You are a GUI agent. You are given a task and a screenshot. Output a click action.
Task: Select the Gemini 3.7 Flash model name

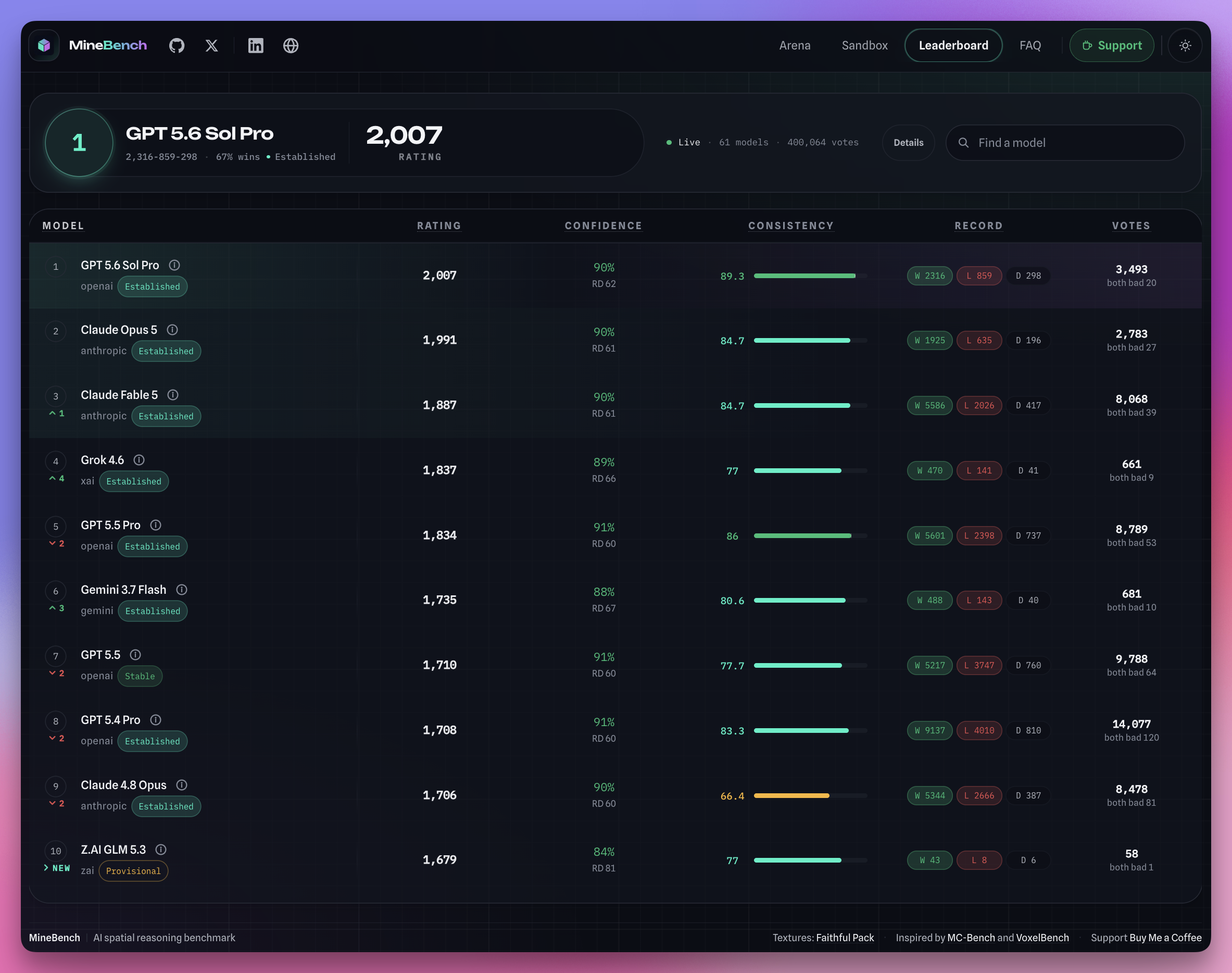(123, 590)
